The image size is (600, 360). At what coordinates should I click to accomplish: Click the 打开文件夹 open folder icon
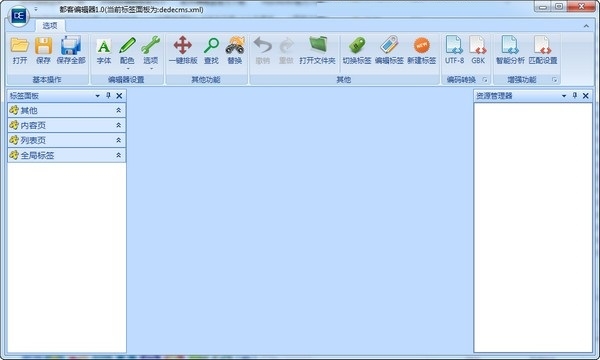point(318,45)
